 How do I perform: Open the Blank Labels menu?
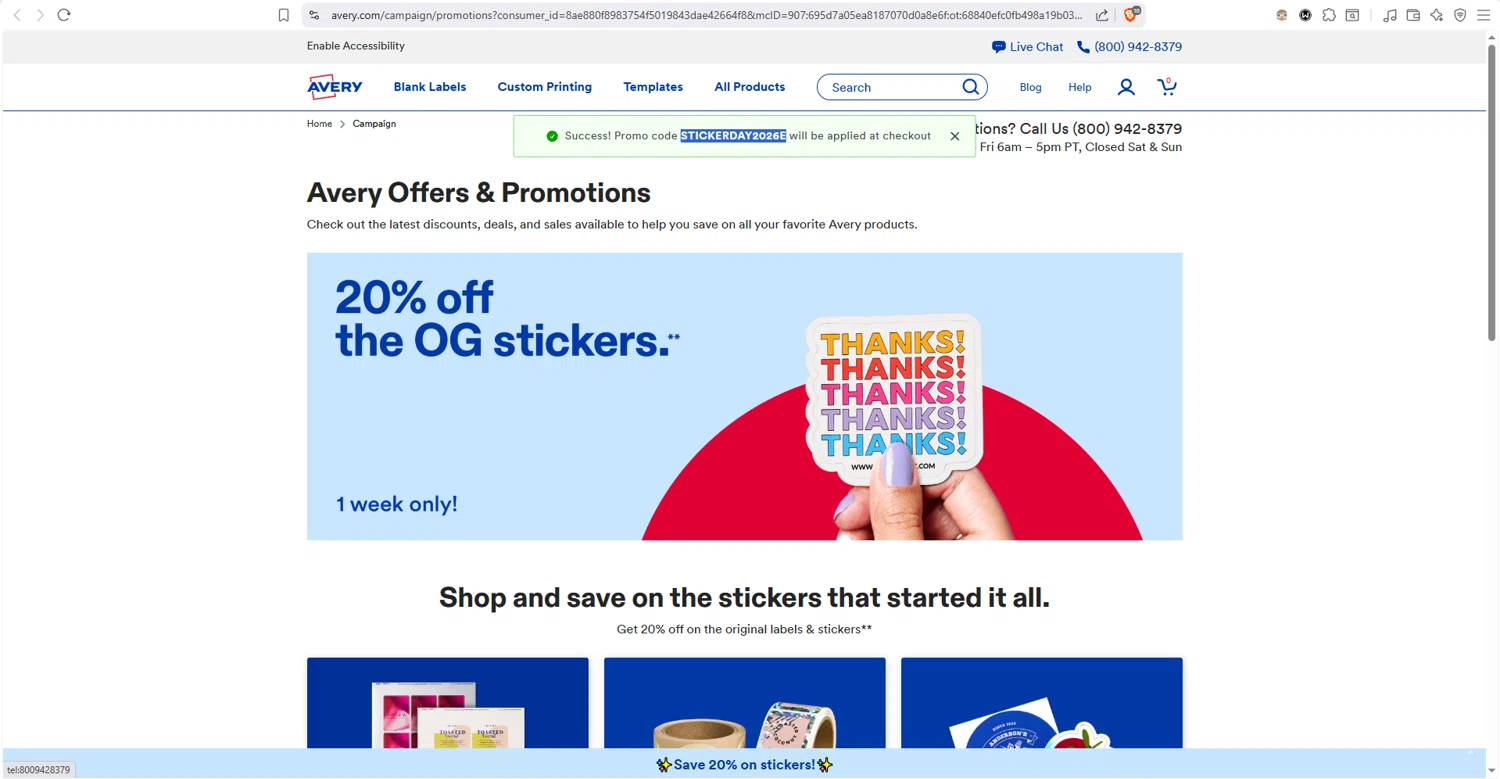pos(430,87)
